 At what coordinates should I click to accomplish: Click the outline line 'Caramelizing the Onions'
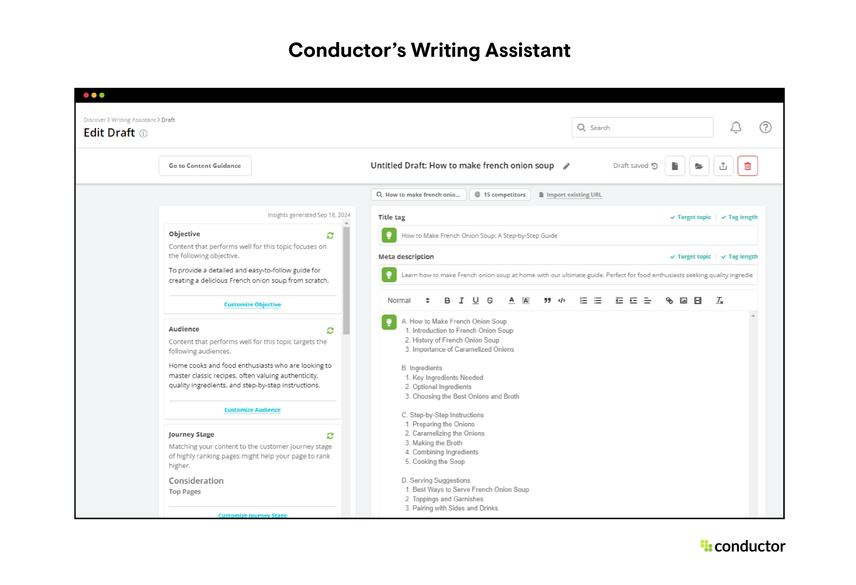pos(448,433)
